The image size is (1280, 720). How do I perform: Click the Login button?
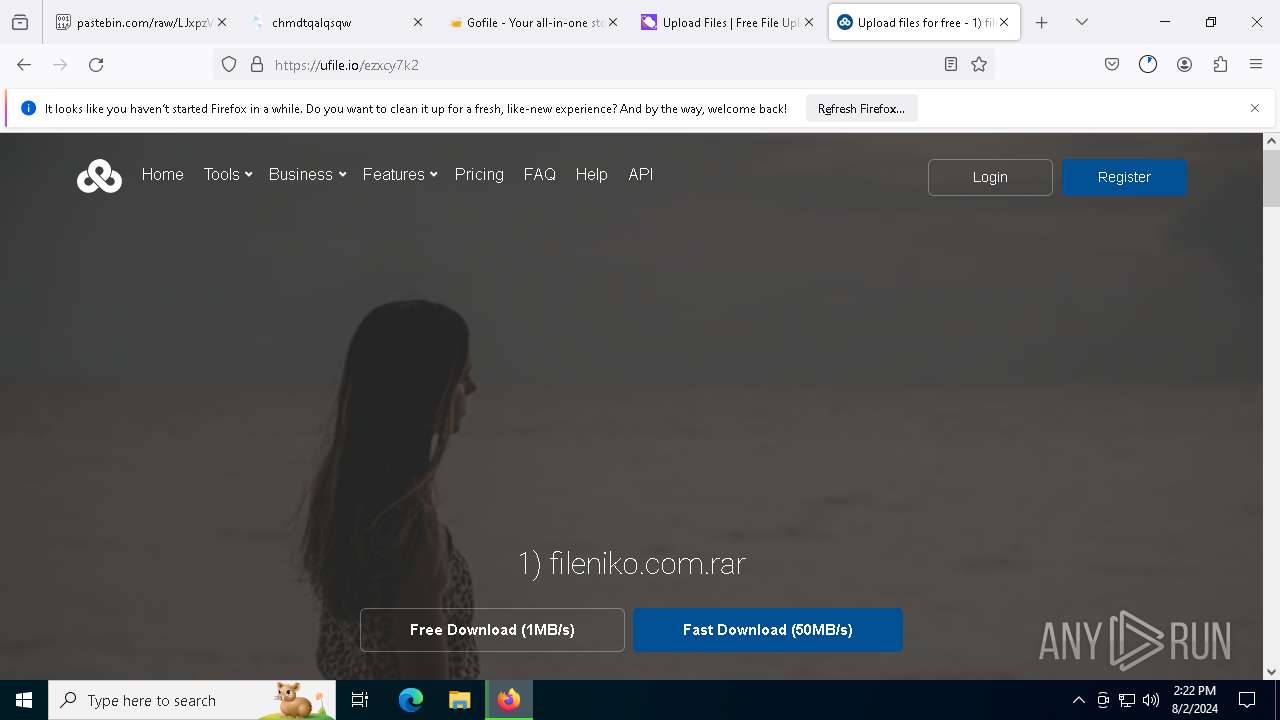[x=990, y=177]
